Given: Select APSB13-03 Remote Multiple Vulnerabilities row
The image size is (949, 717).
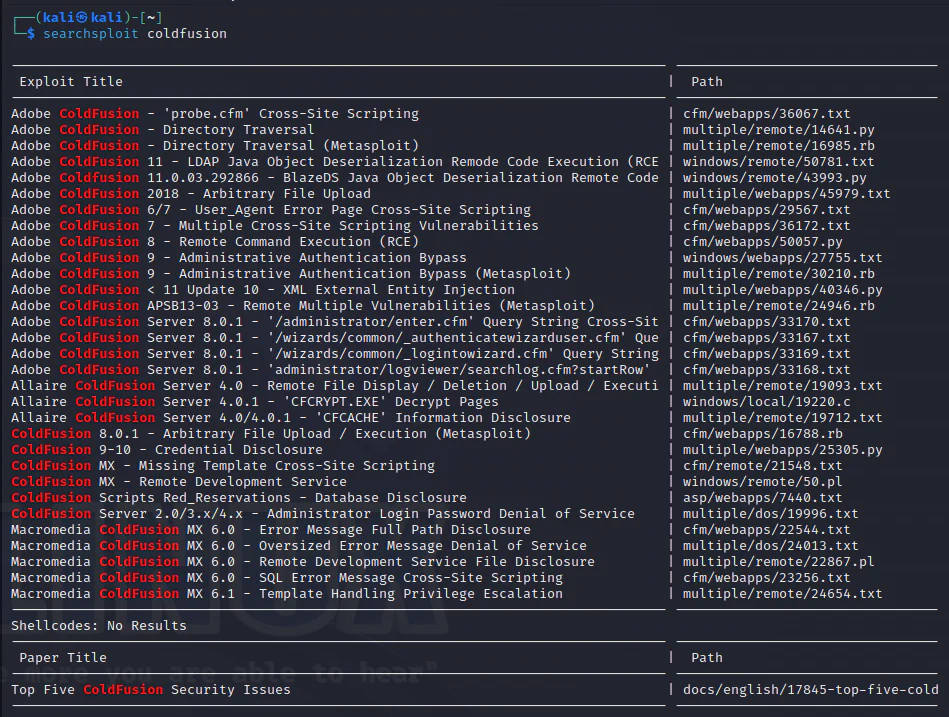Looking at the screenshot, I should (303, 306).
